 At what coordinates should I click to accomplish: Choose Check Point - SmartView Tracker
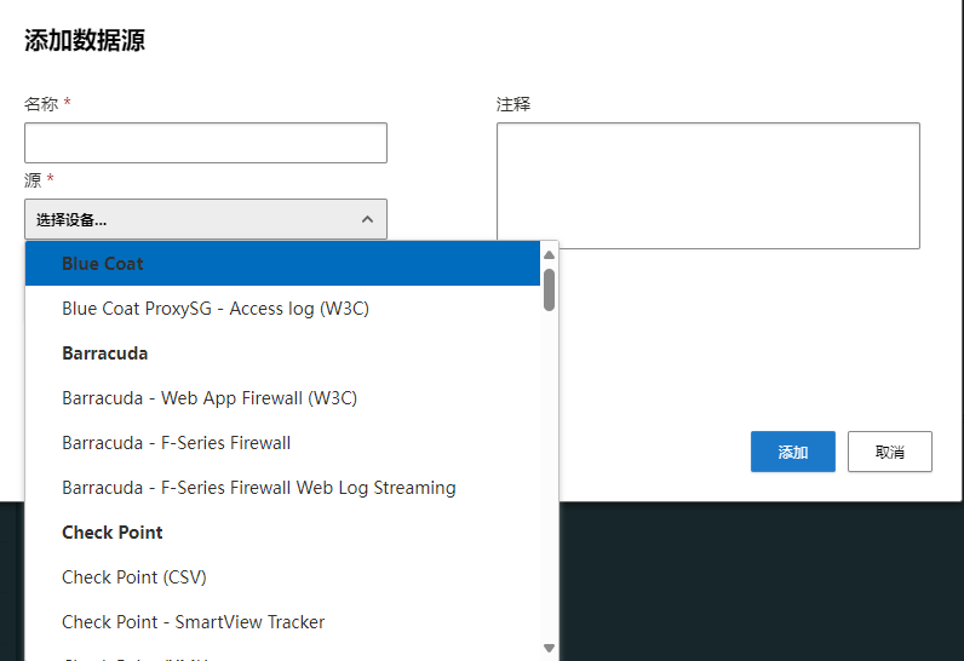283,622
